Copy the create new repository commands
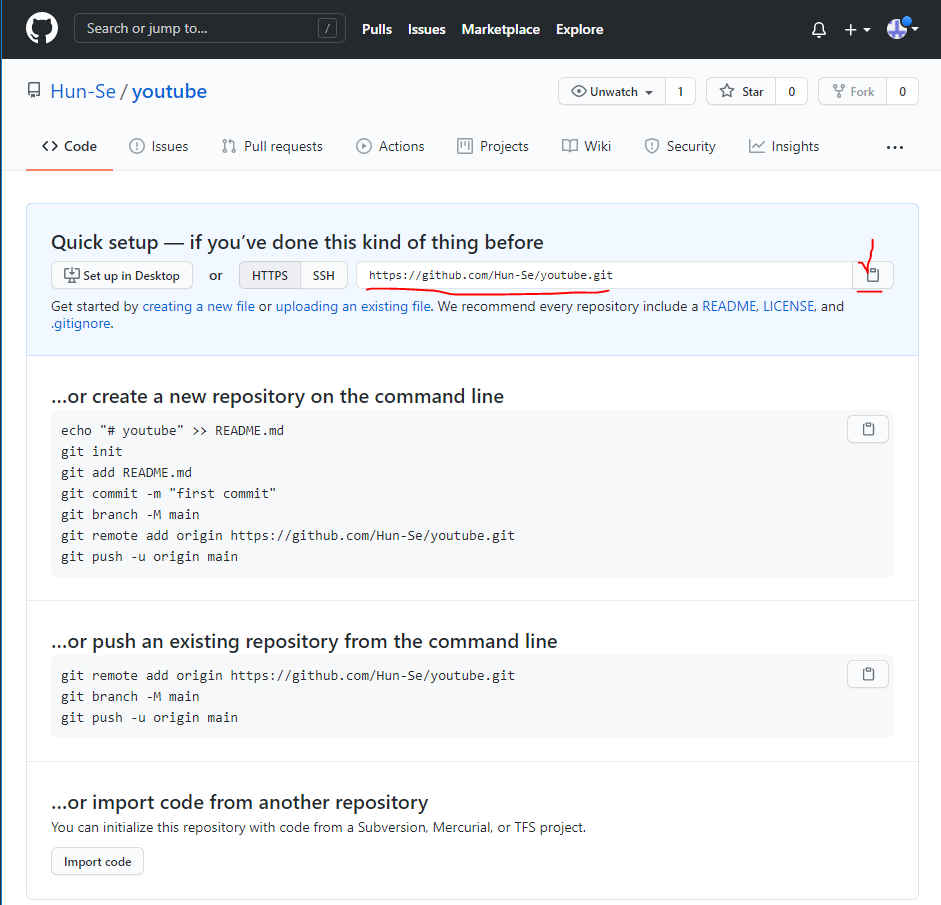Viewport: 941px width, 905px height. coord(868,429)
